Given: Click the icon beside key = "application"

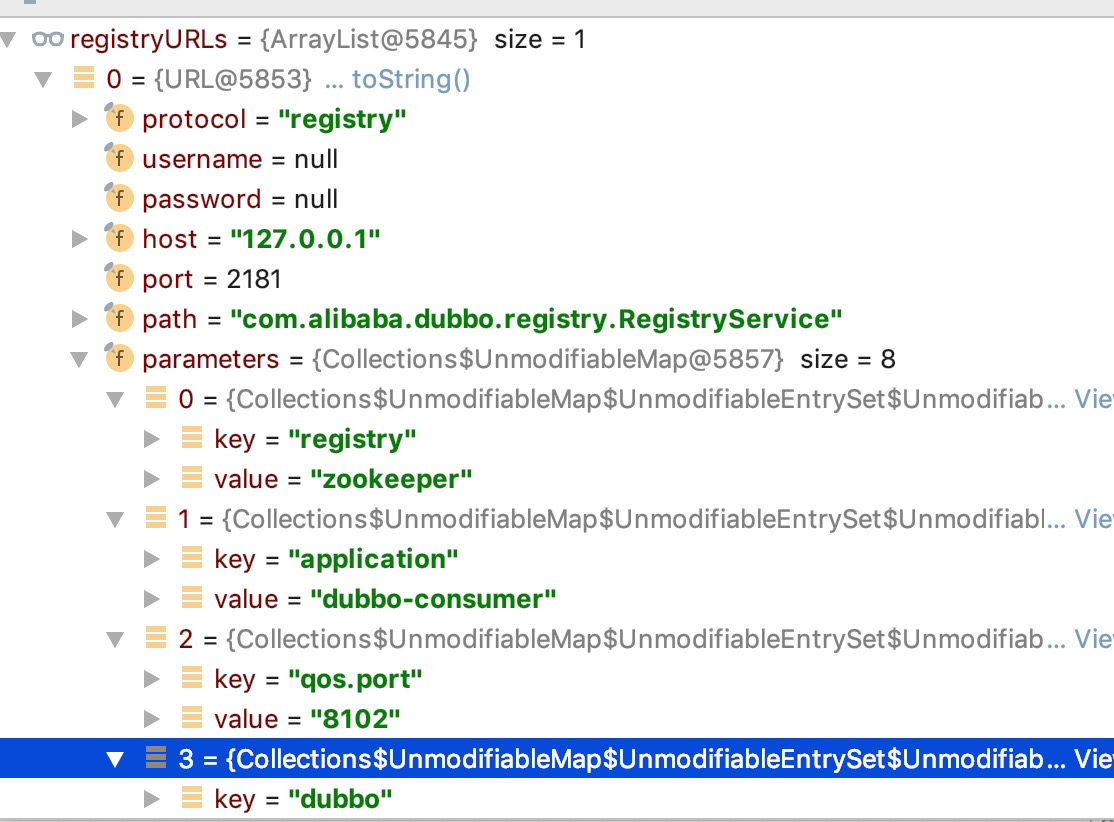Looking at the screenshot, I should pyautogui.click(x=192, y=558).
